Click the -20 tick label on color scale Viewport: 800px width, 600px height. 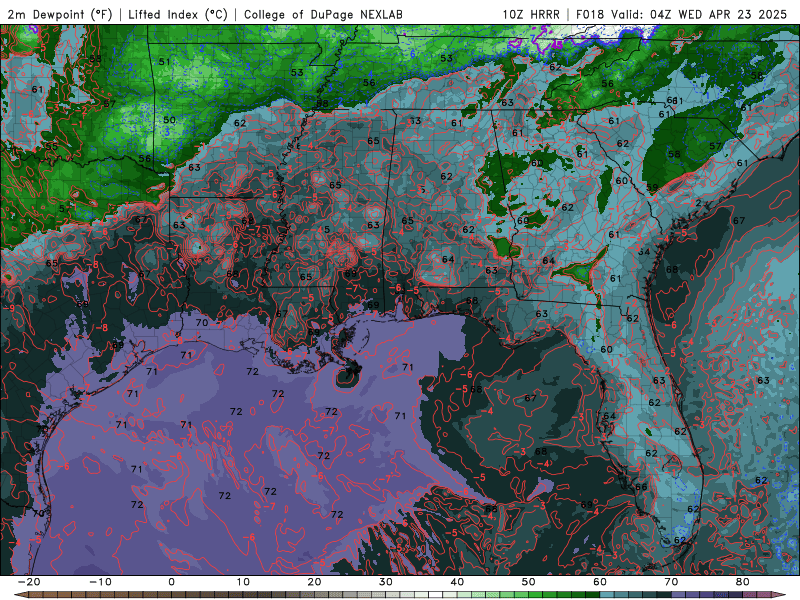tap(29, 582)
